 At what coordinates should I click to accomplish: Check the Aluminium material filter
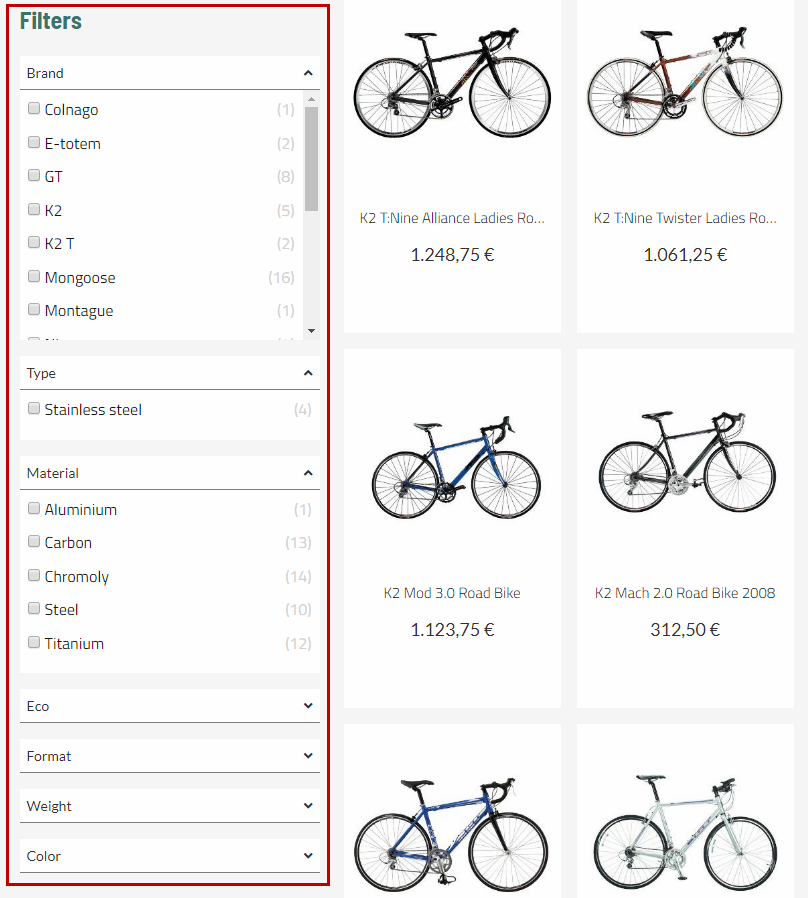34,508
